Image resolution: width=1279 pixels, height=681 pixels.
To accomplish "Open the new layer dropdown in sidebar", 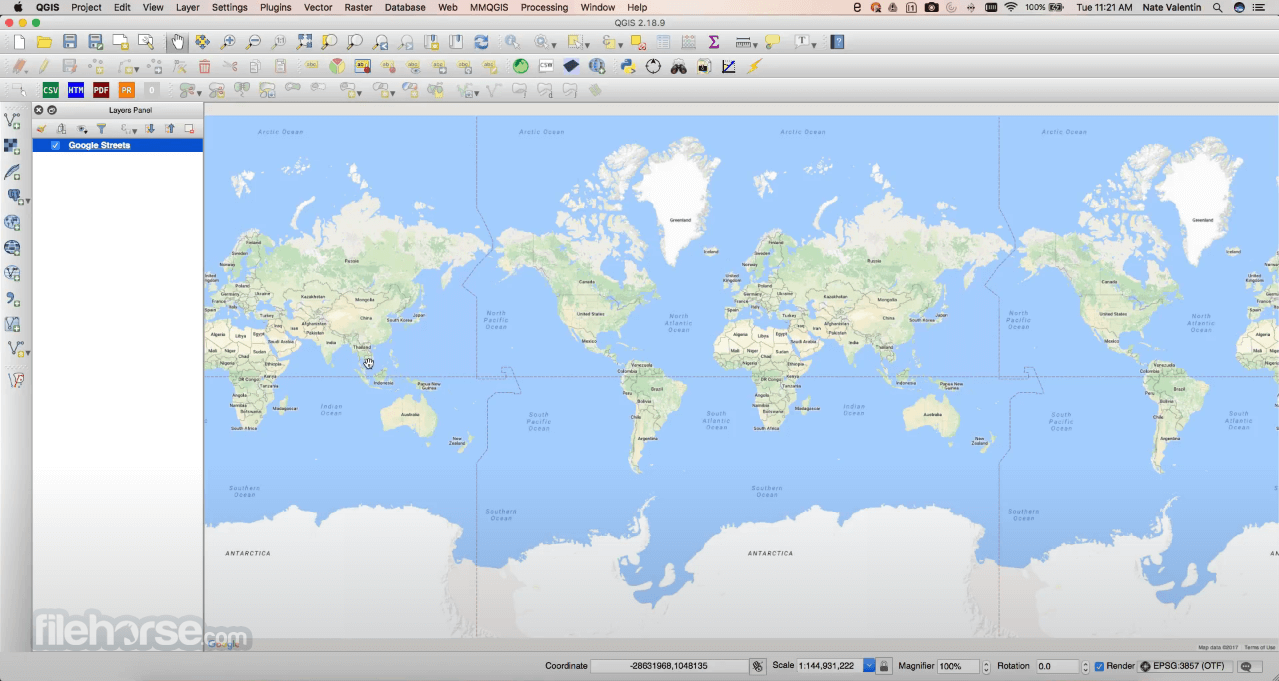I will 27,353.
